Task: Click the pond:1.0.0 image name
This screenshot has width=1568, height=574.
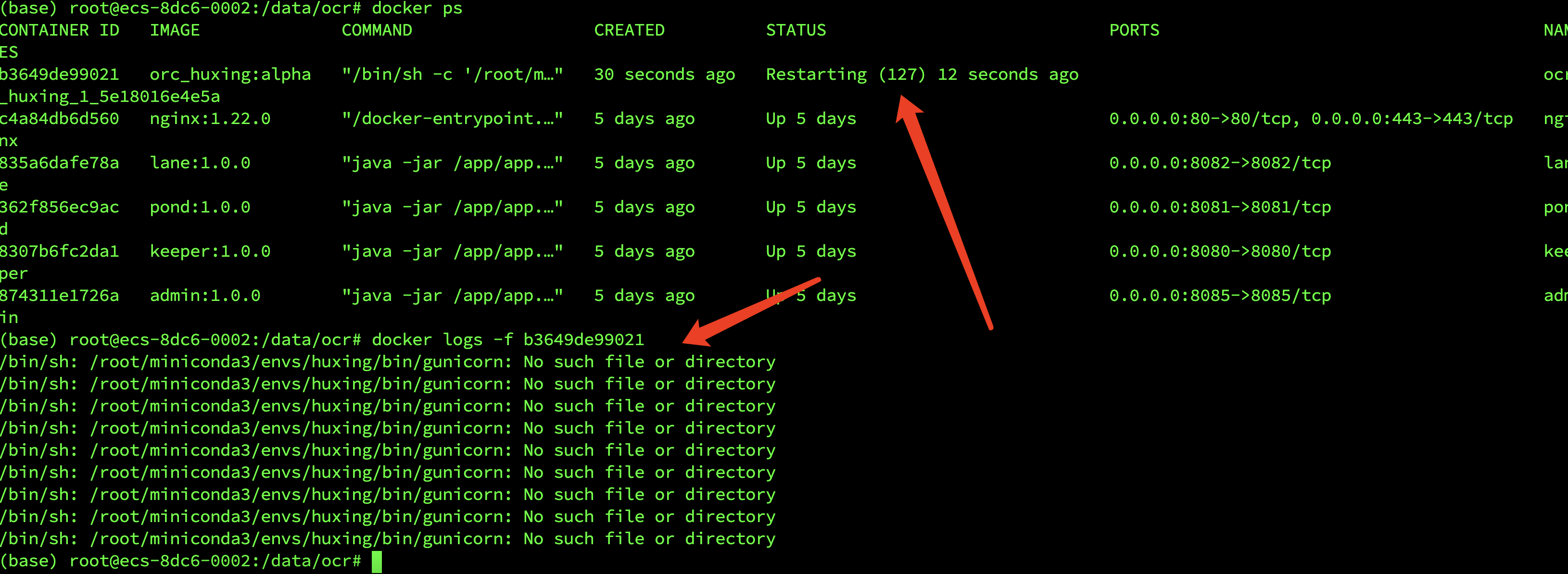Action: (200, 208)
